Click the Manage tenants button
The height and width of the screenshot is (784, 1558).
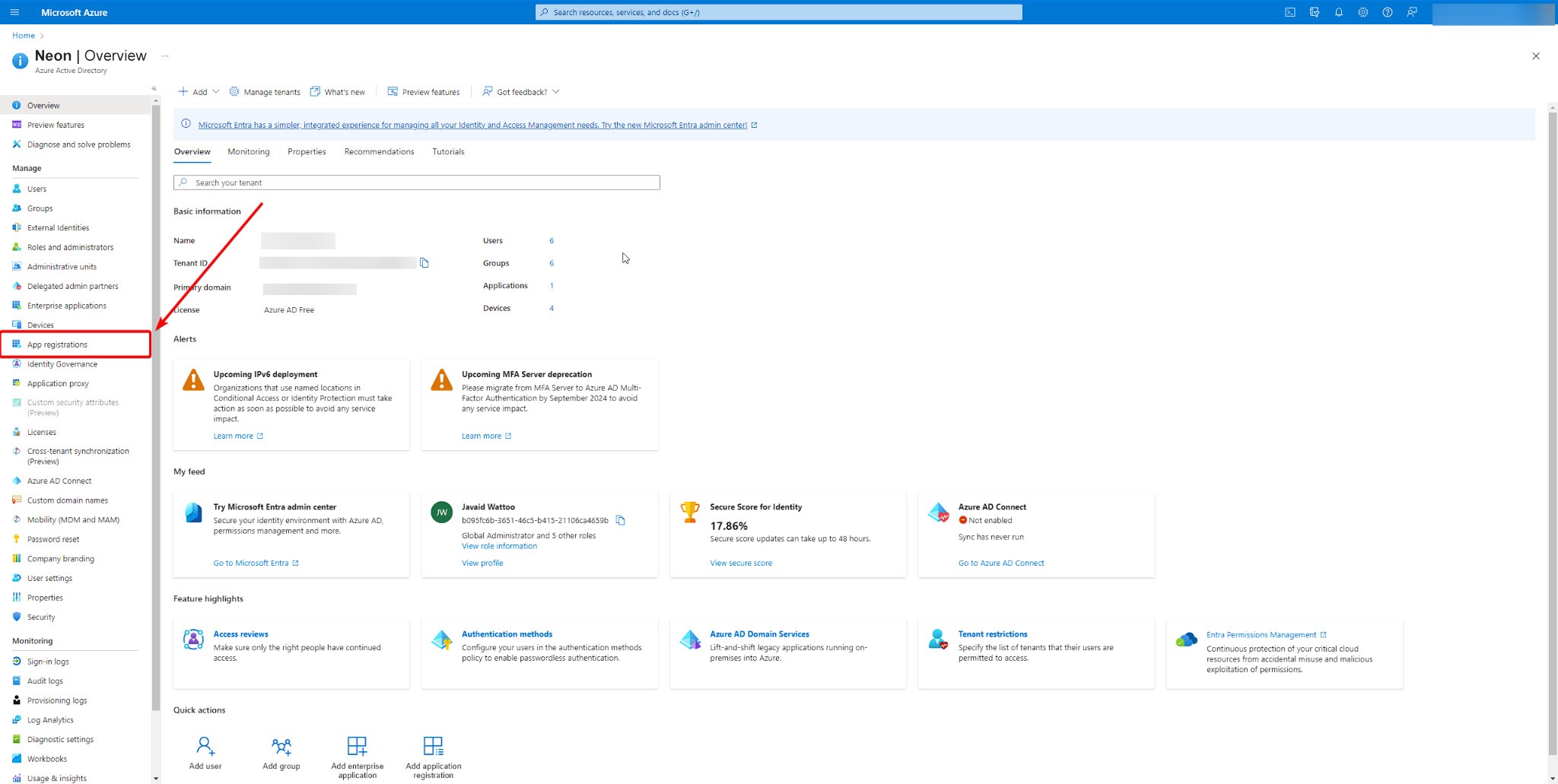coord(265,92)
